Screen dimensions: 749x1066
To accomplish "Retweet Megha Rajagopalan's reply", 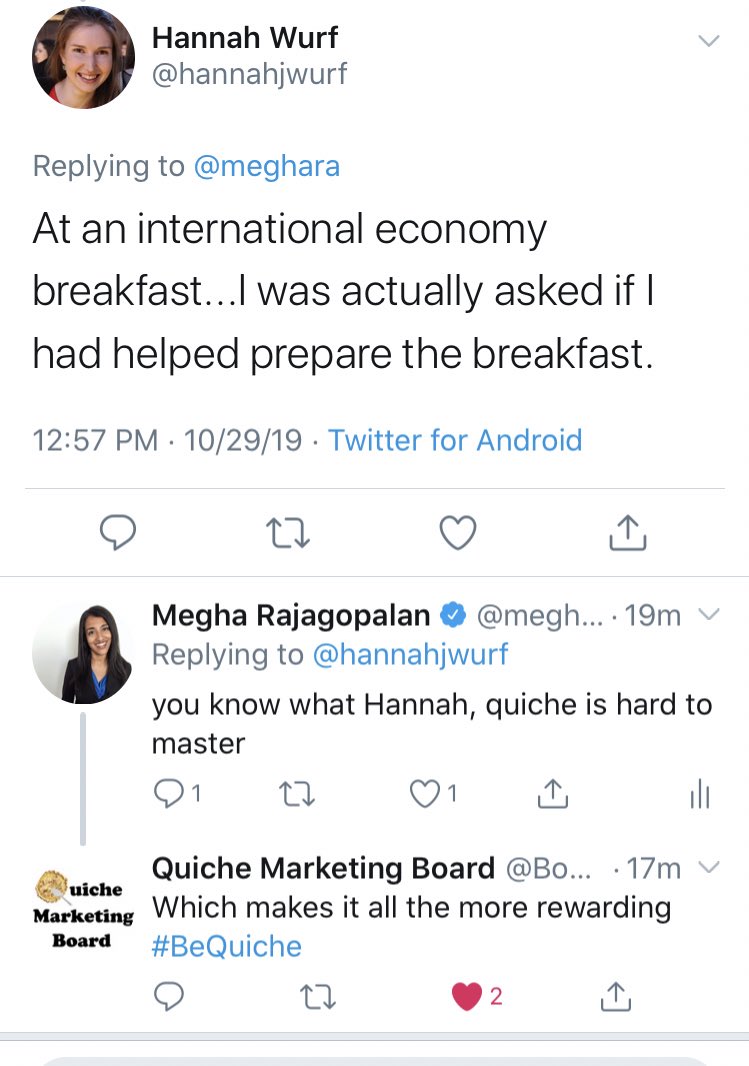I will (x=291, y=794).
